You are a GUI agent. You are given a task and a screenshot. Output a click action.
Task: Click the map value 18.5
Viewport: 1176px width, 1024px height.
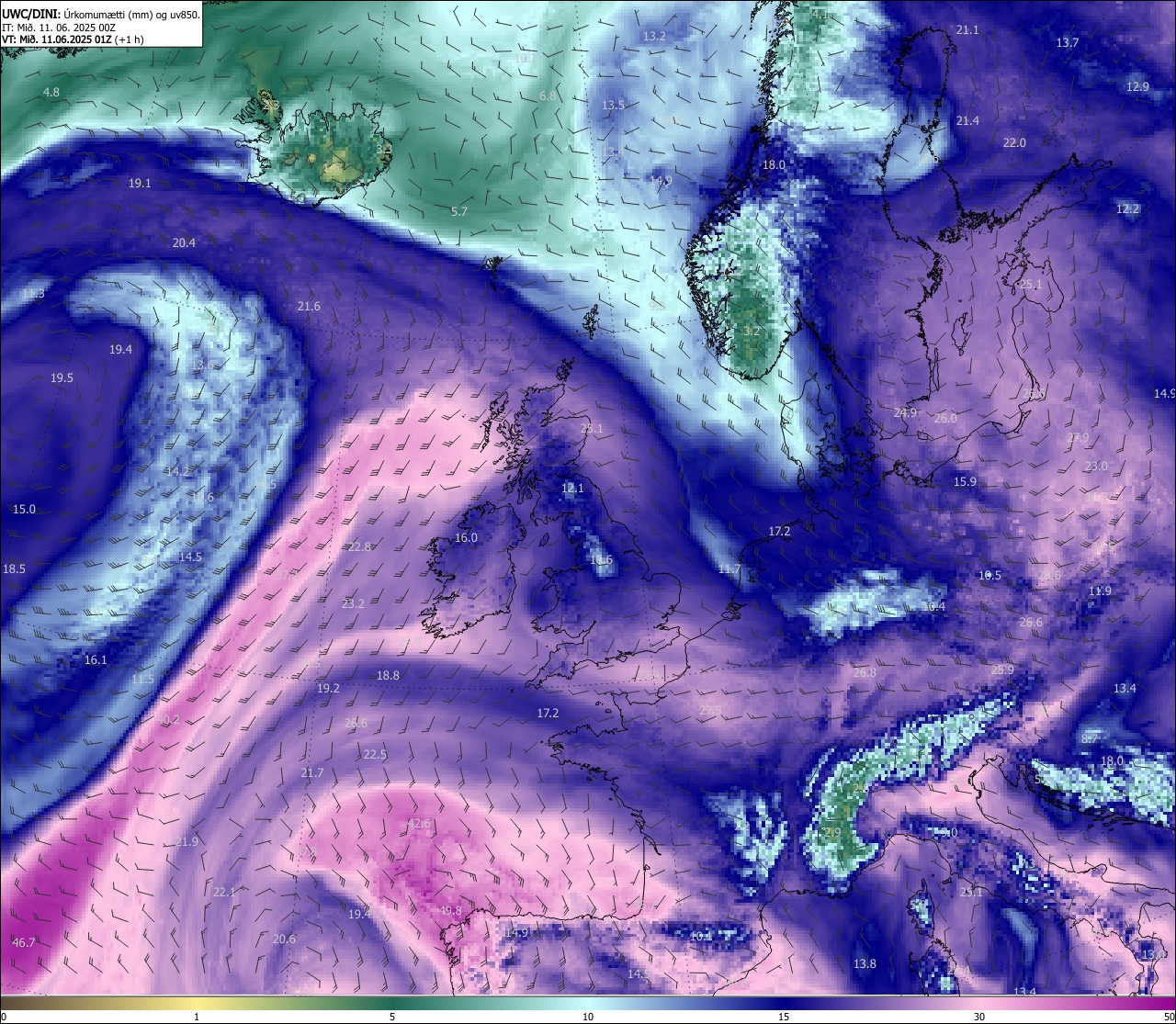[14, 569]
